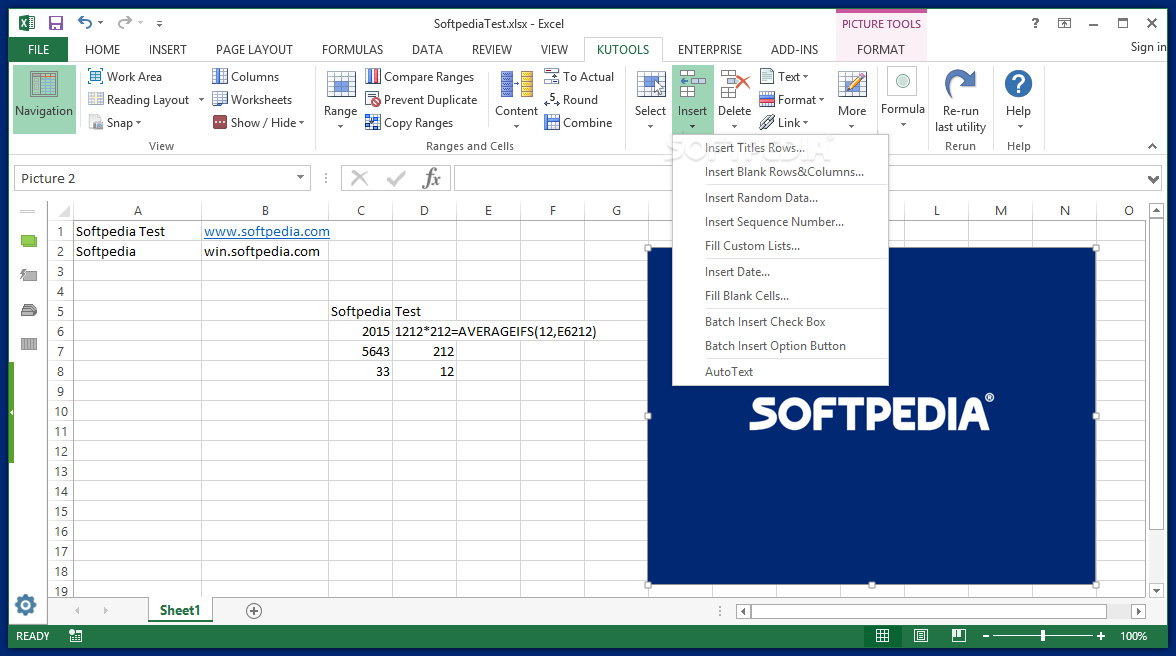This screenshot has width=1176, height=656.
Task: Select the Sheet1 tab
Action: [180, 610]
